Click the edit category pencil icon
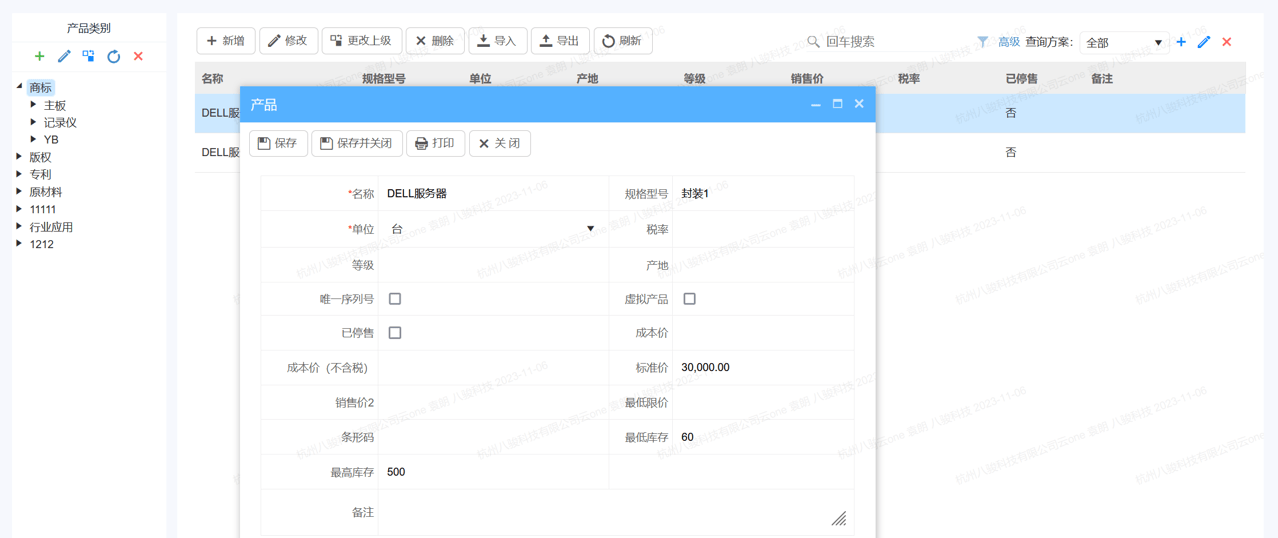Image resolution: width=1278 pixels, height=538 pixels. [x=64, y=56]
